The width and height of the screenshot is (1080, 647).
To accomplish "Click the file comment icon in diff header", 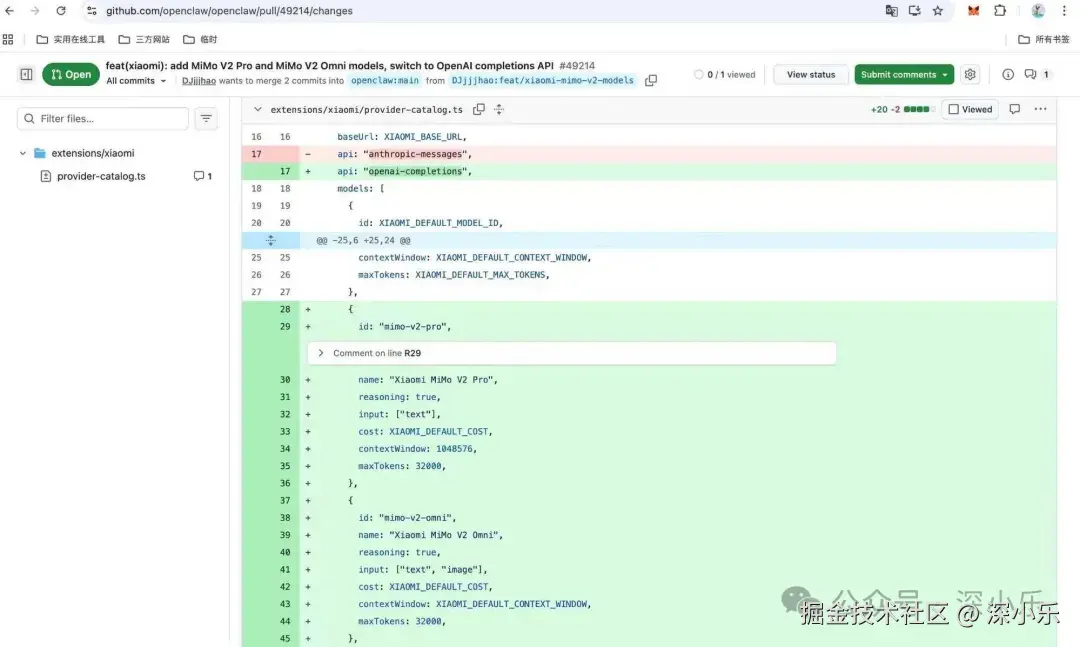I will pyautogui.click(x=1015, y=109).
